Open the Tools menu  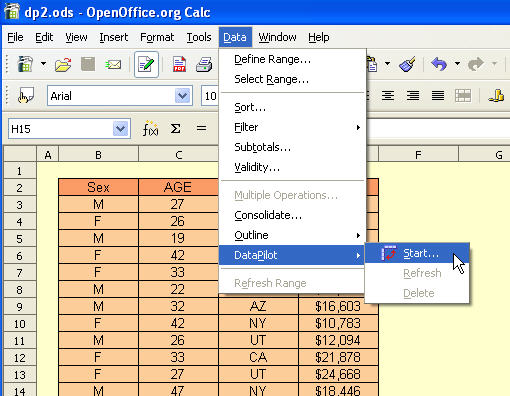pos(199,37)
